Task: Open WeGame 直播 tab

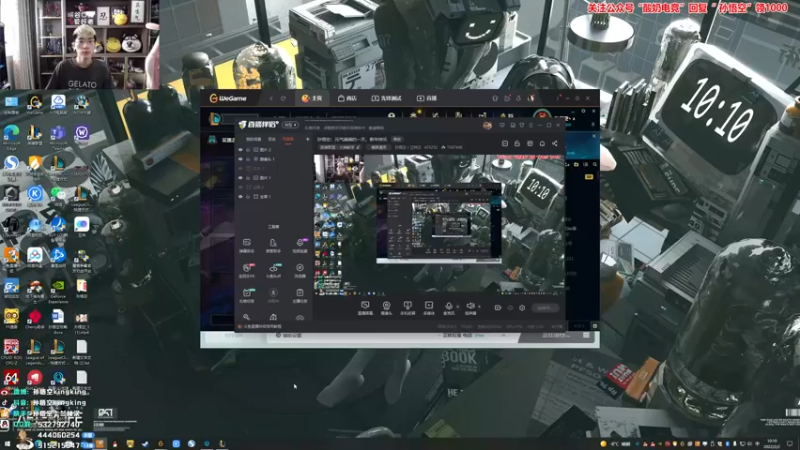Action: pyautogui.click(x=427, y=98)
